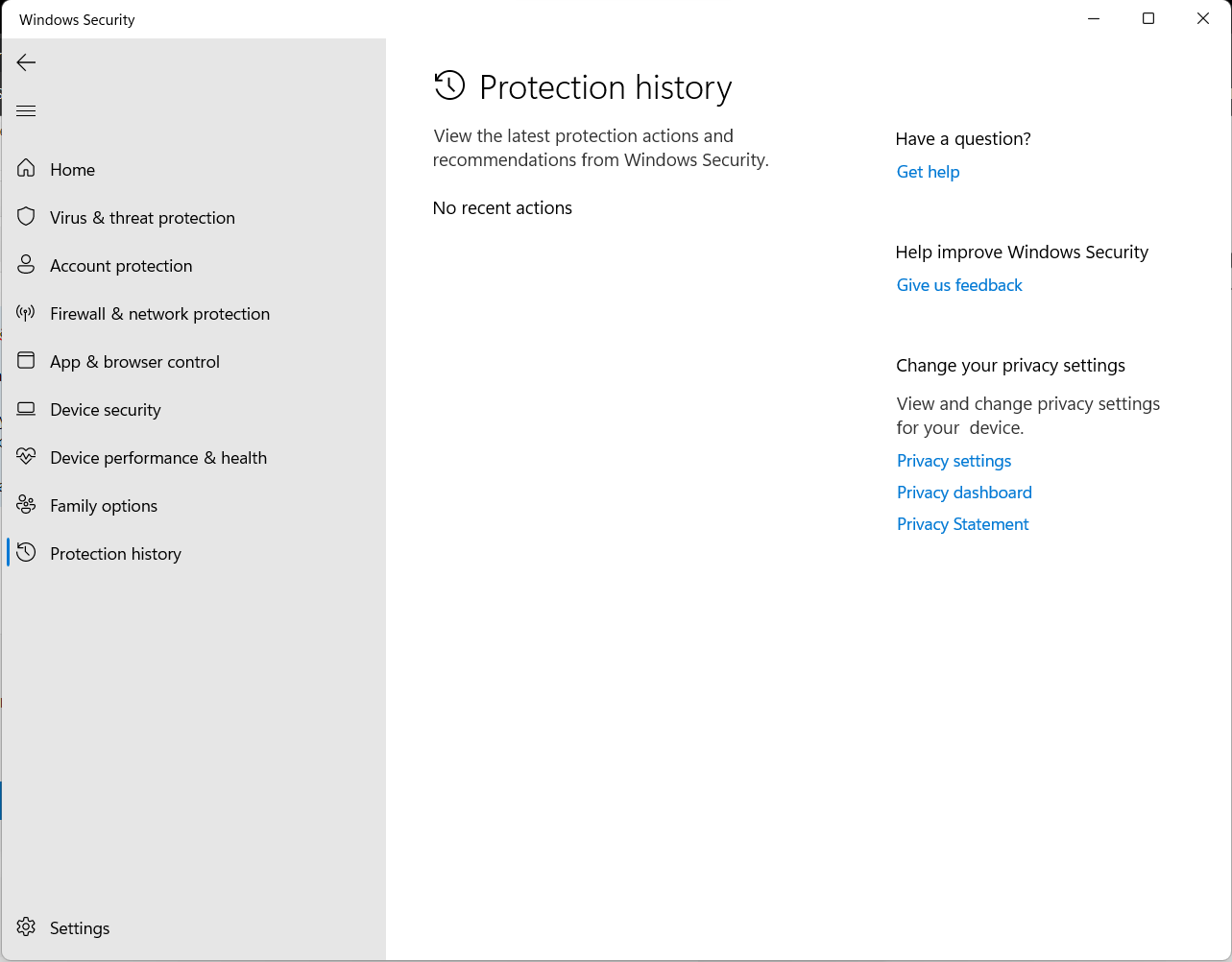Click Give us feedback link
Image resolution: width=1232 pixels, height=962 pixels.
(959, 285)
